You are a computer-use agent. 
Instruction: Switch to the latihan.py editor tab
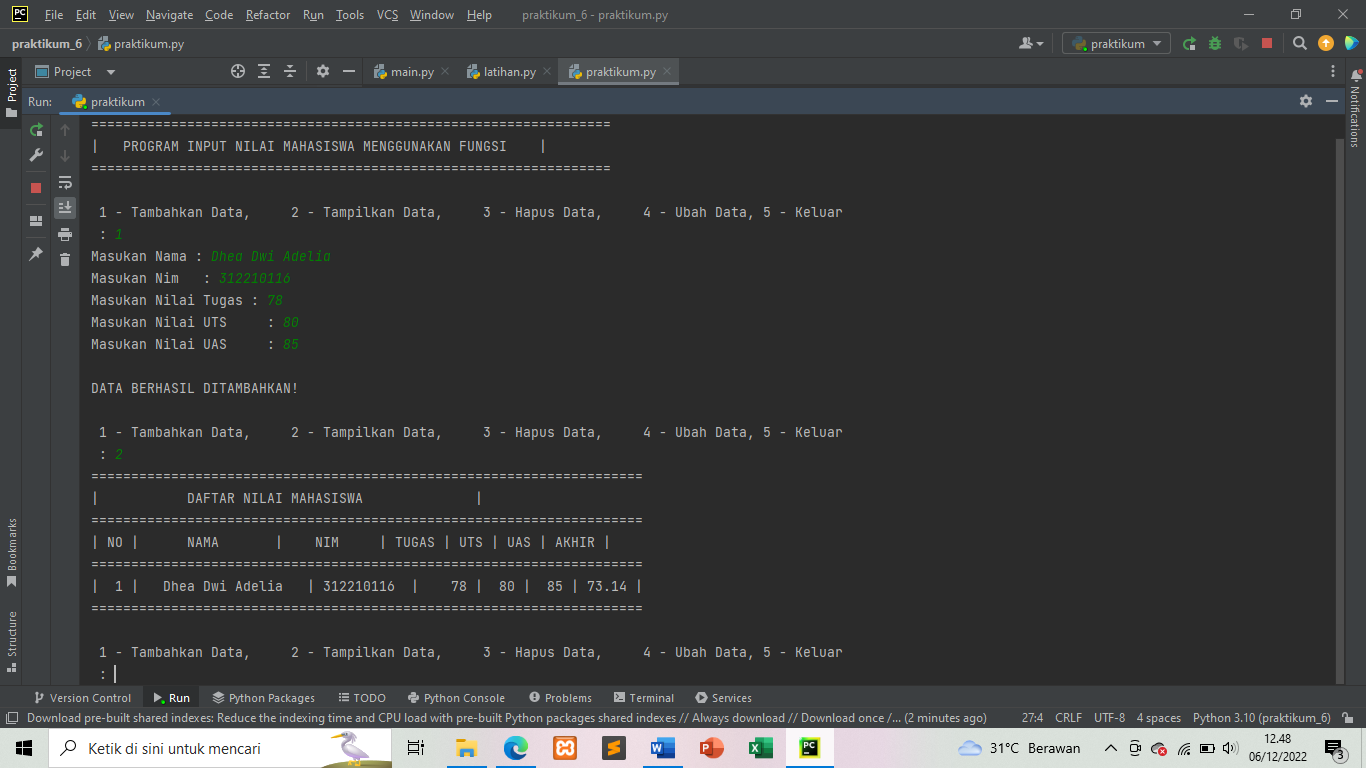(x=505, y=71)
